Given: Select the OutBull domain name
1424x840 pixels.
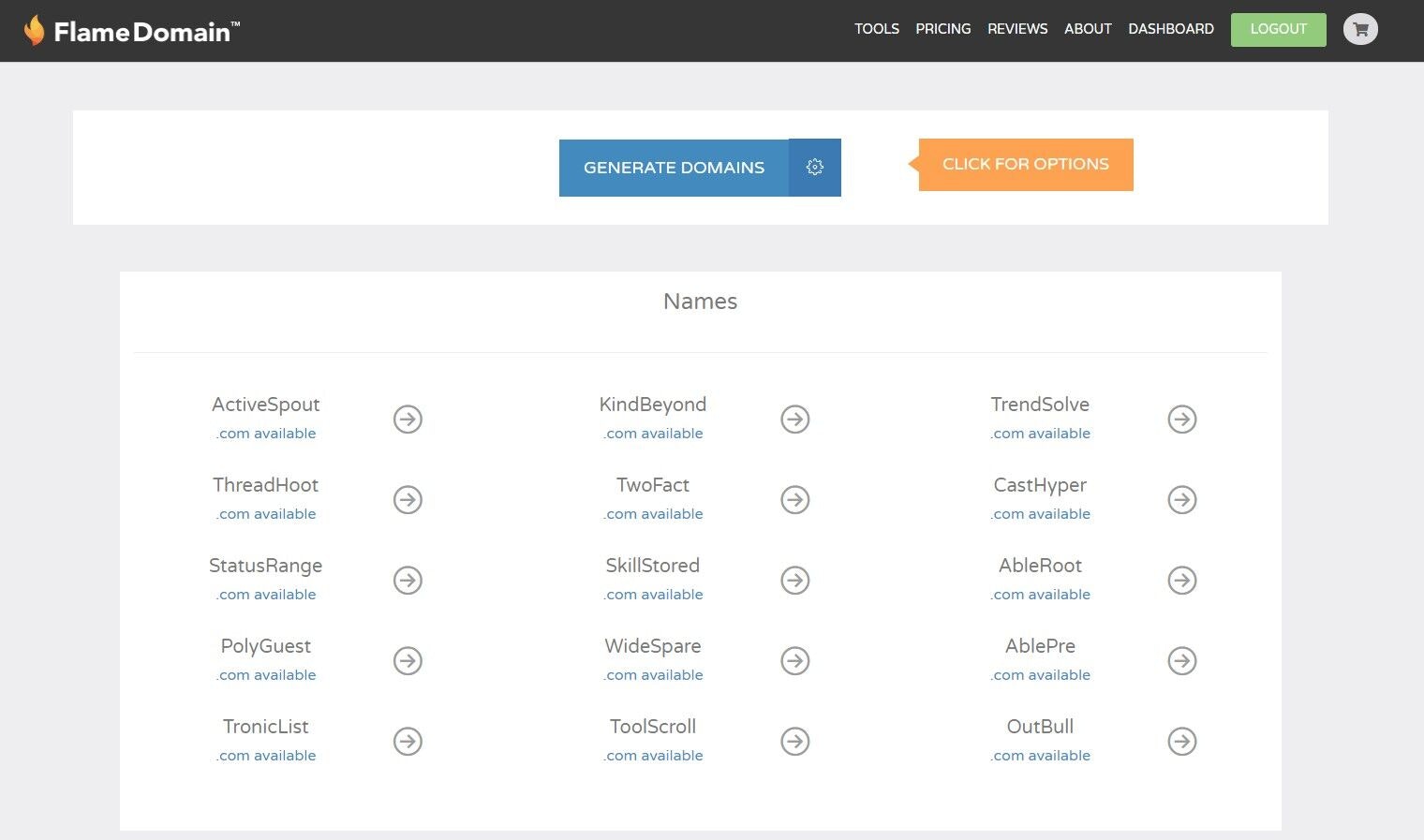Looking at the screenshot, I should (x=1040, y=727).
